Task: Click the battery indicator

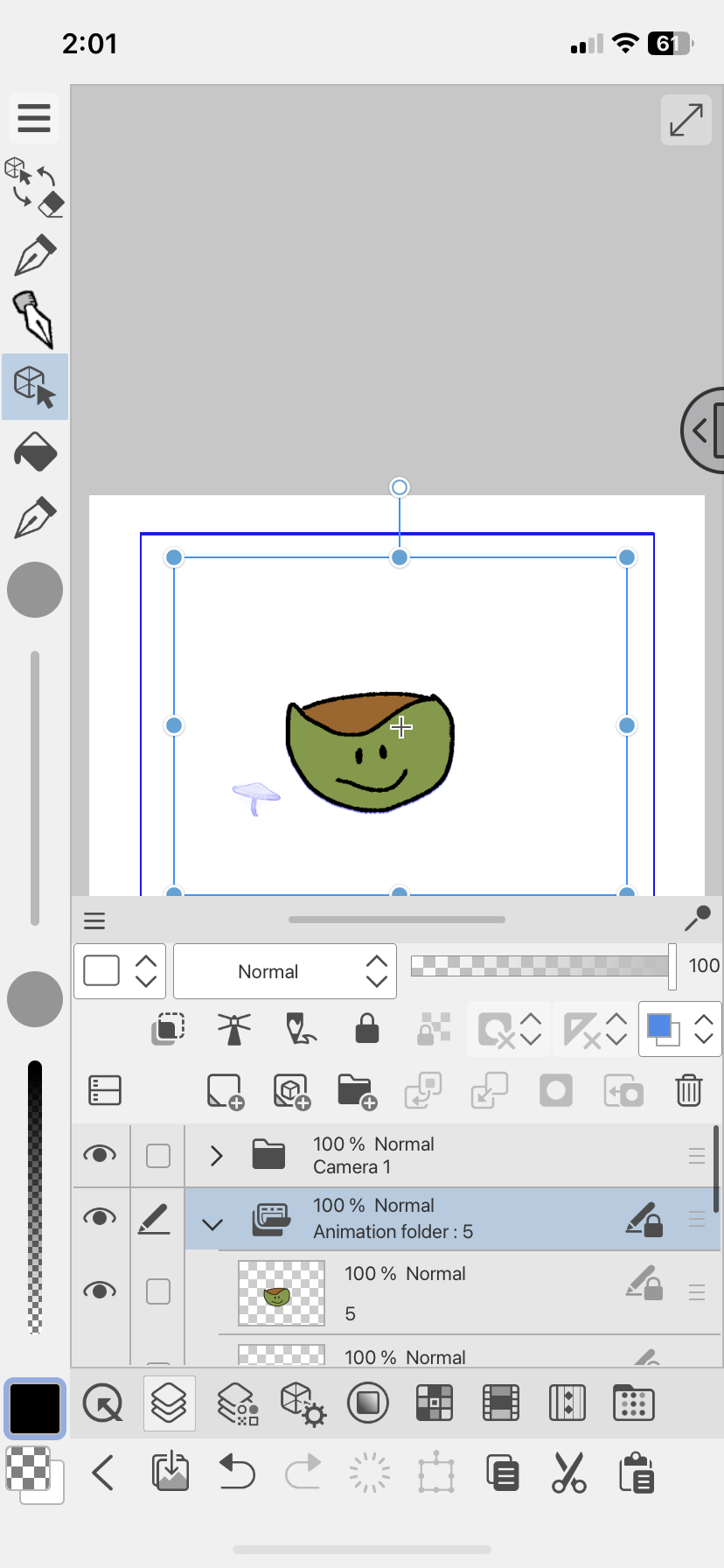Action: point(670,44)
